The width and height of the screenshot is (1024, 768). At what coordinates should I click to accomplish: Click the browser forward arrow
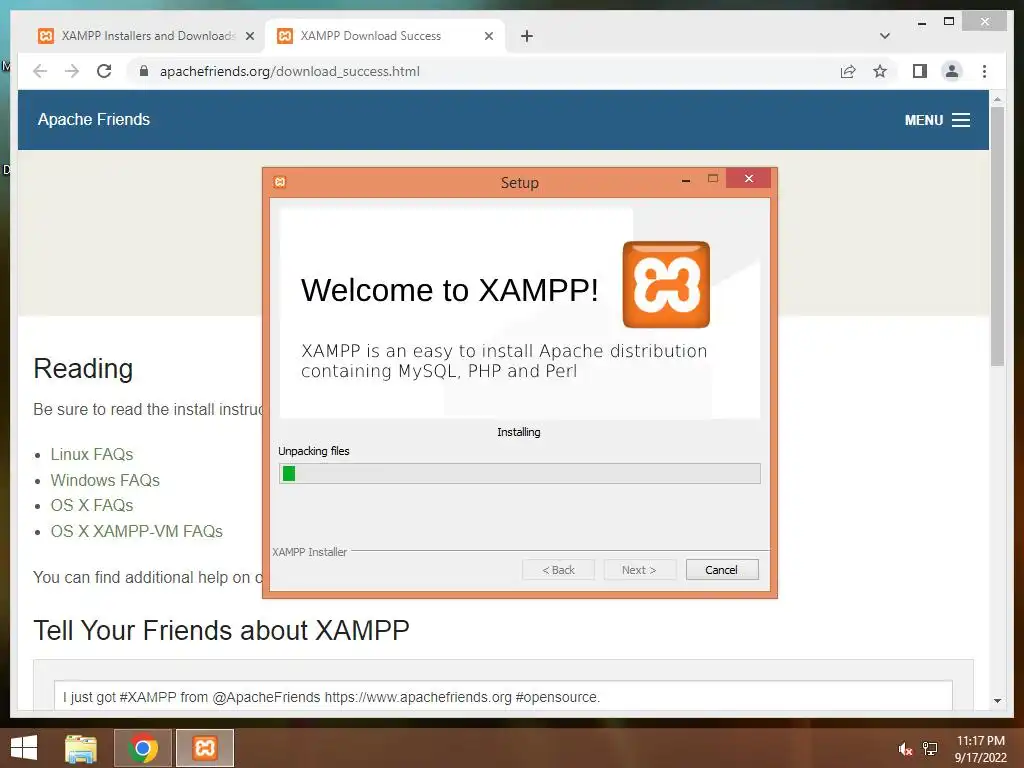(72, 71)
